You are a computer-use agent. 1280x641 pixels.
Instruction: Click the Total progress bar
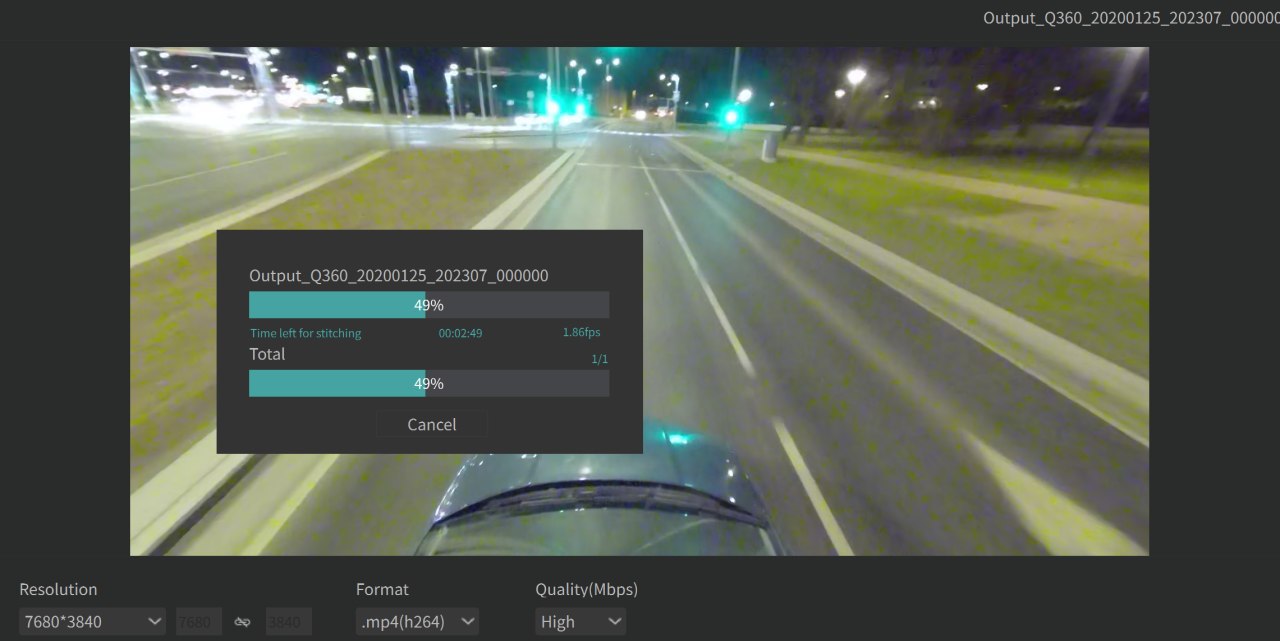pos(429,383)
